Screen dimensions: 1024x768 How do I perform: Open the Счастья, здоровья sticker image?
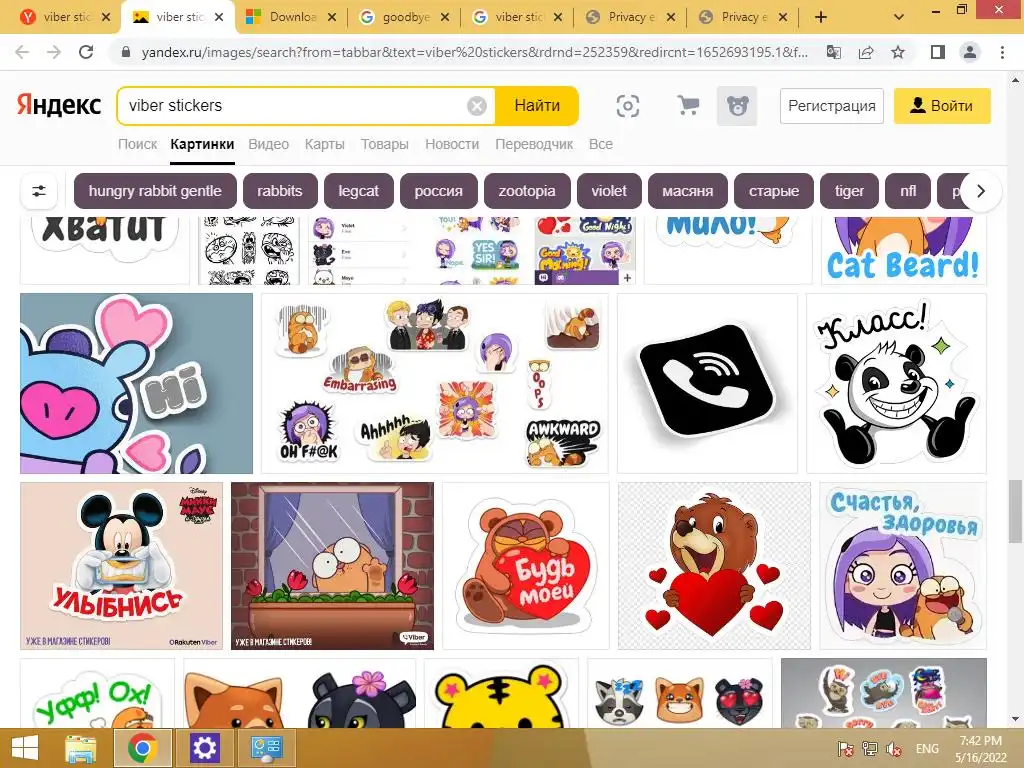pos(903,566)
